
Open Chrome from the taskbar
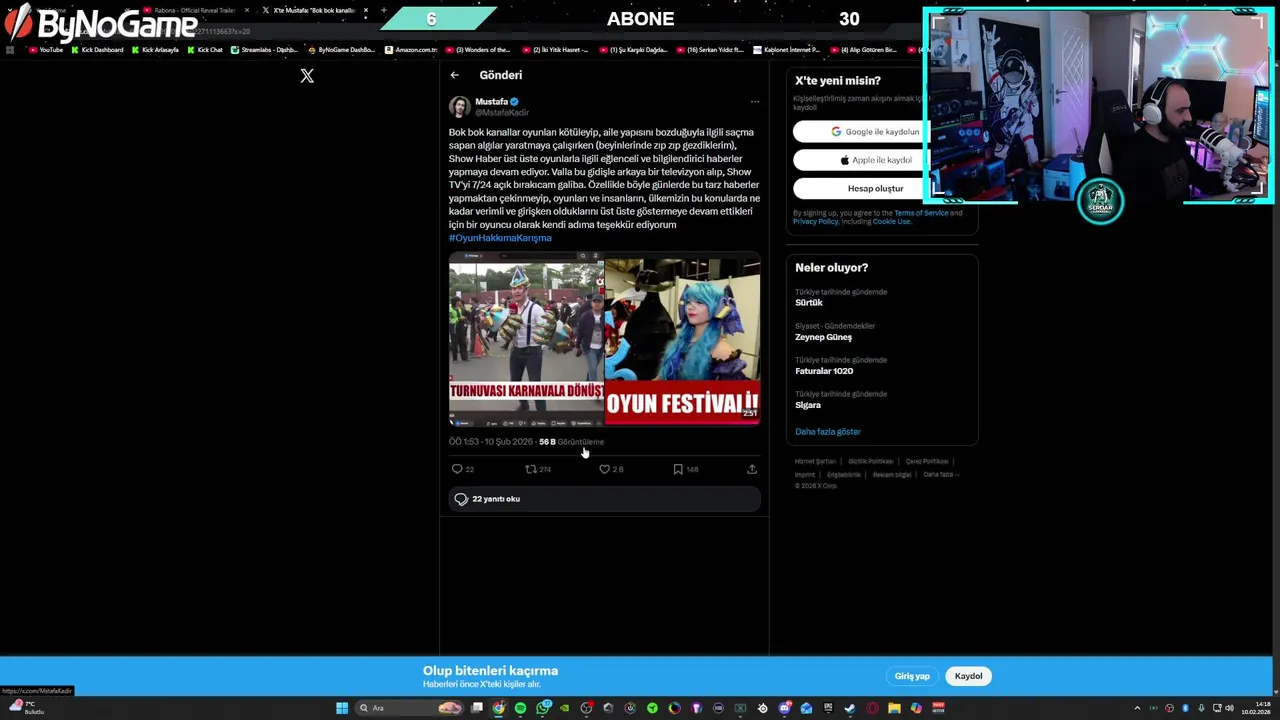[x=498, y=708]
